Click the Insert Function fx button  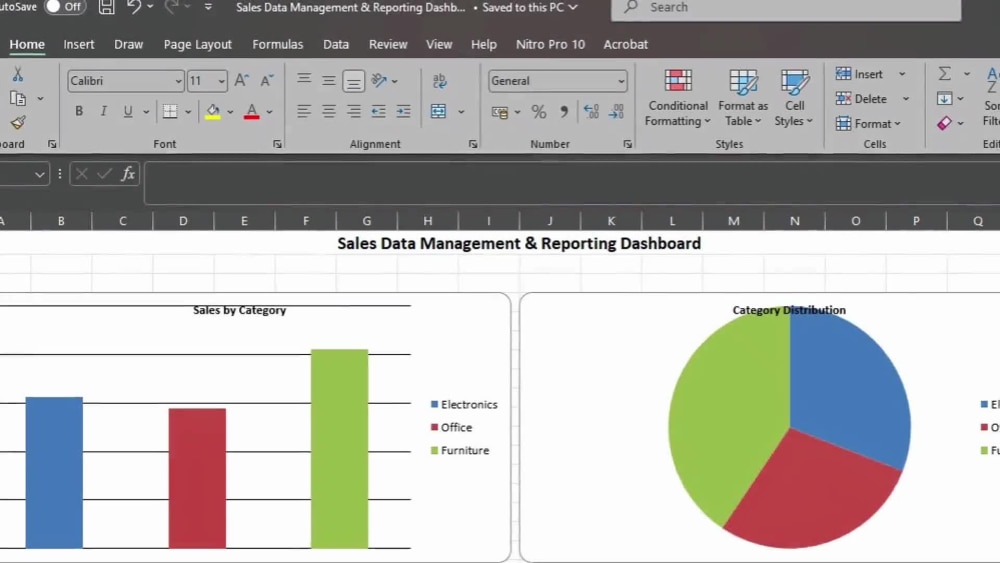point(128,173)
